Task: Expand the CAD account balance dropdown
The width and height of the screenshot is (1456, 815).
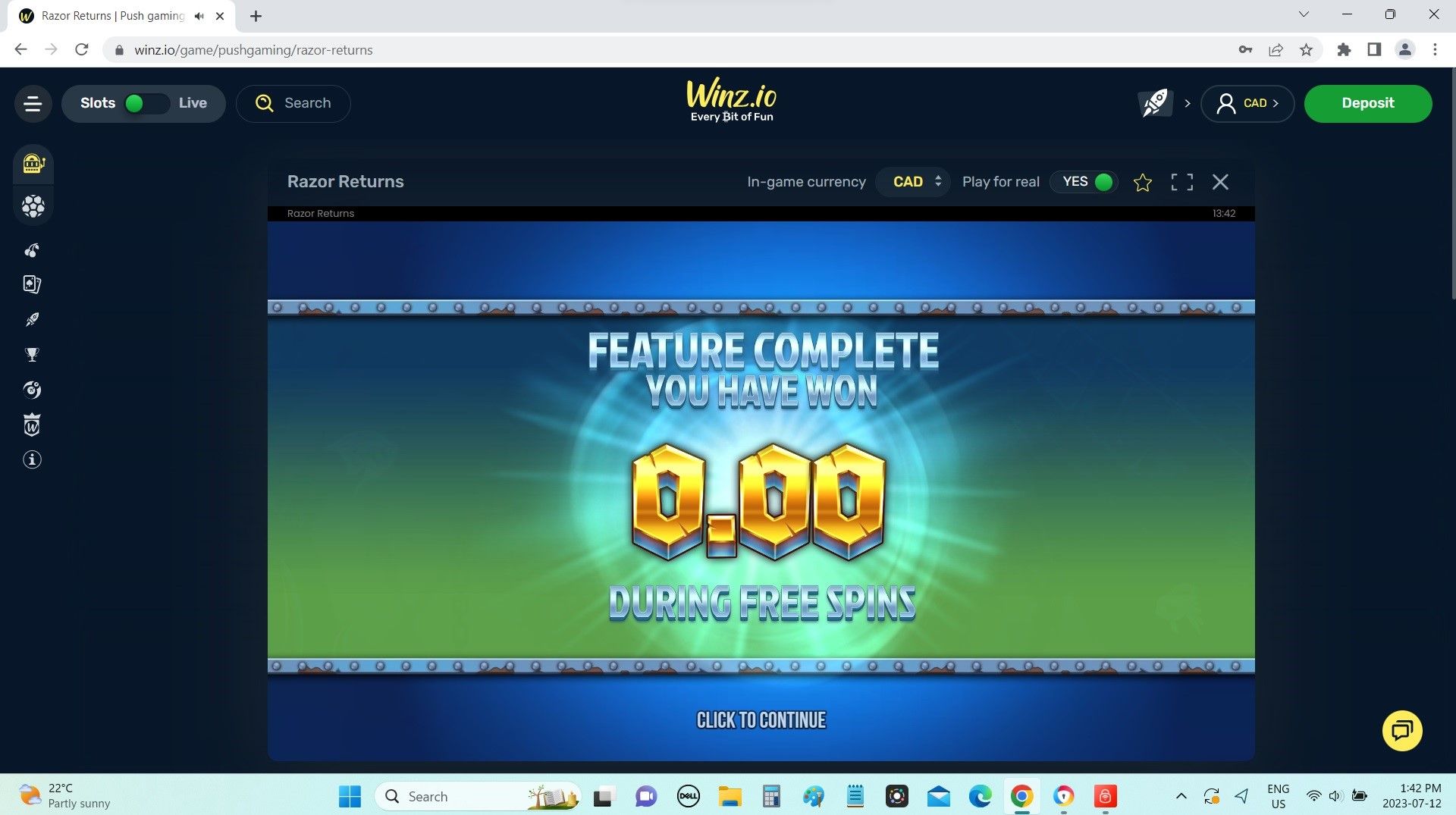Action: click(1248, 103)
